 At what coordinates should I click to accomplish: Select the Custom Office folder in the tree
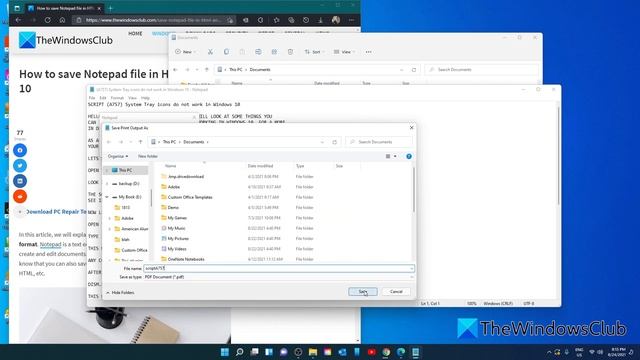pos(131,250)
